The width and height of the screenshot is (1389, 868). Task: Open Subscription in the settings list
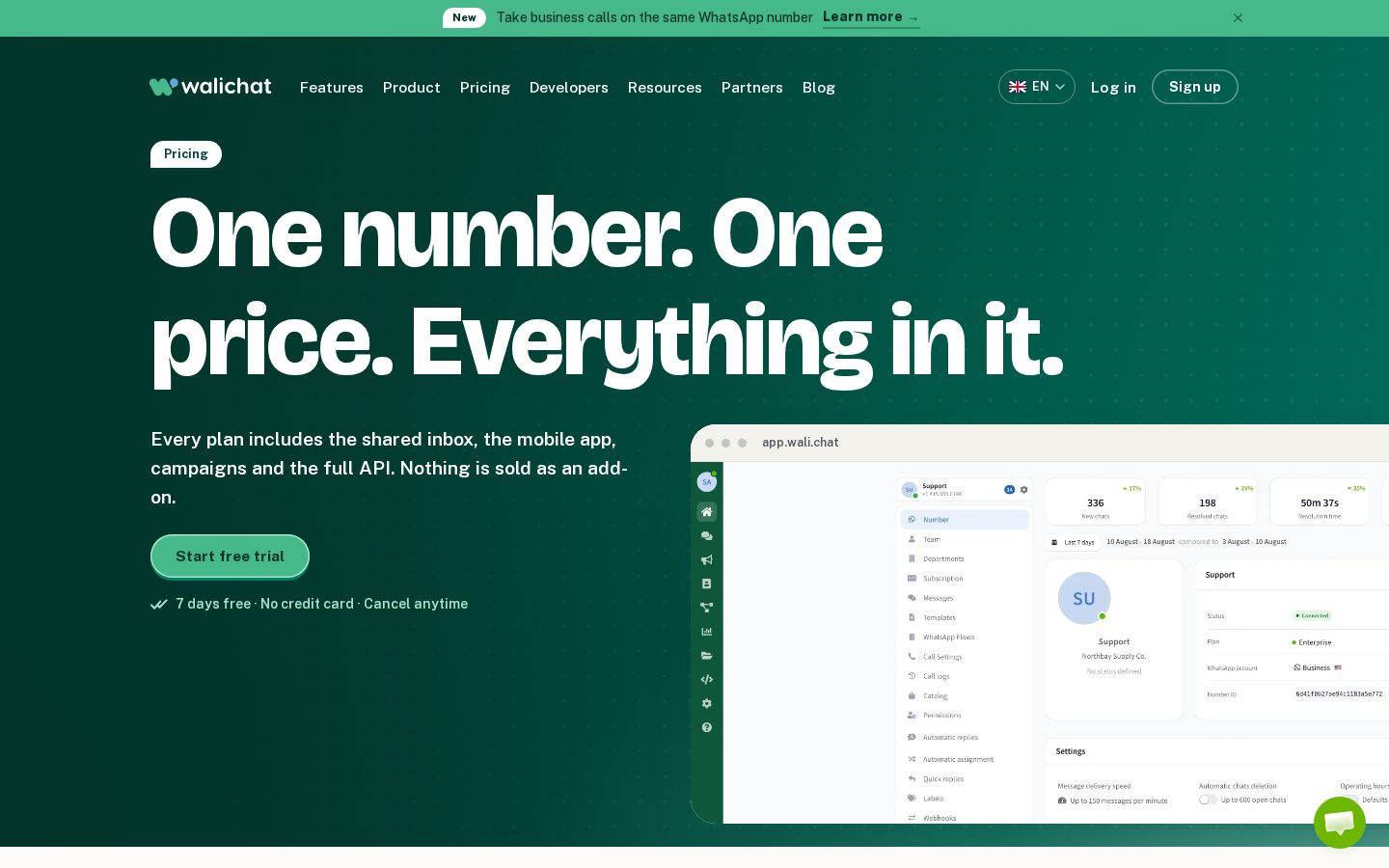click(x=965, y=579)
